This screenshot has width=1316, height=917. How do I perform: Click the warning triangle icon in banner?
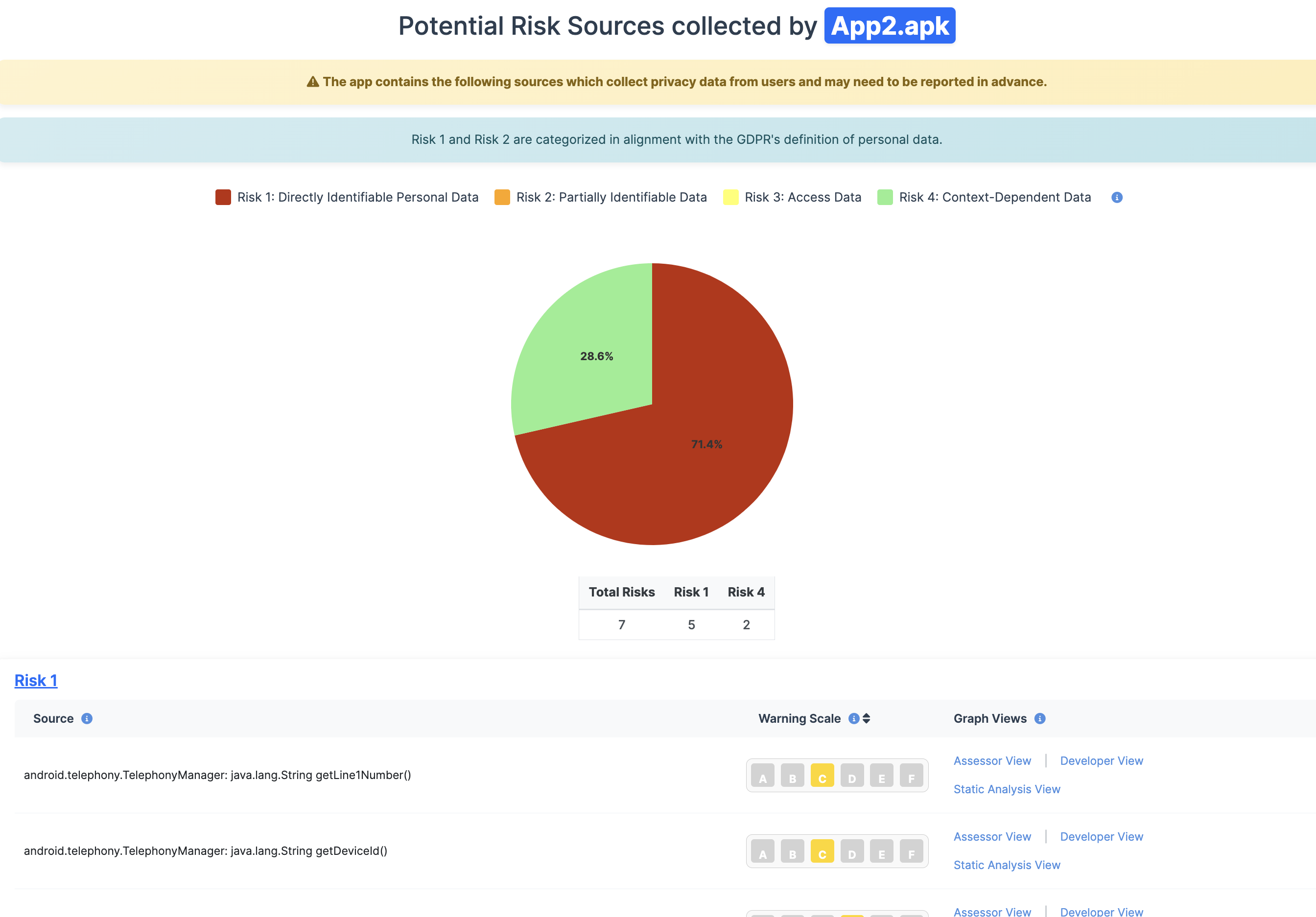312,82
